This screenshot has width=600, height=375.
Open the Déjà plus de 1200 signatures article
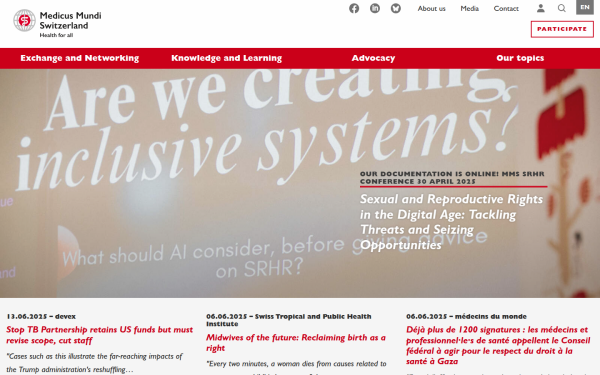tap(498, 346)
